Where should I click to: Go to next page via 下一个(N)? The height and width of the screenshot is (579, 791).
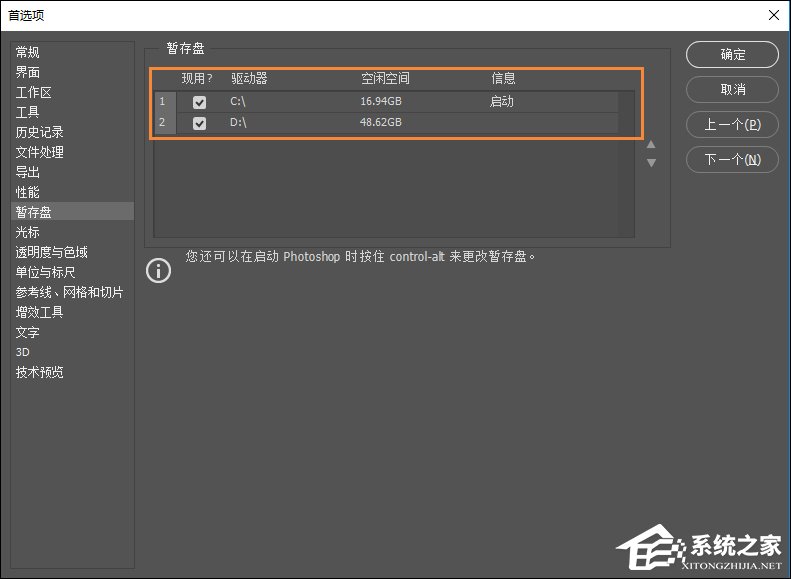(x=732, y=159)
